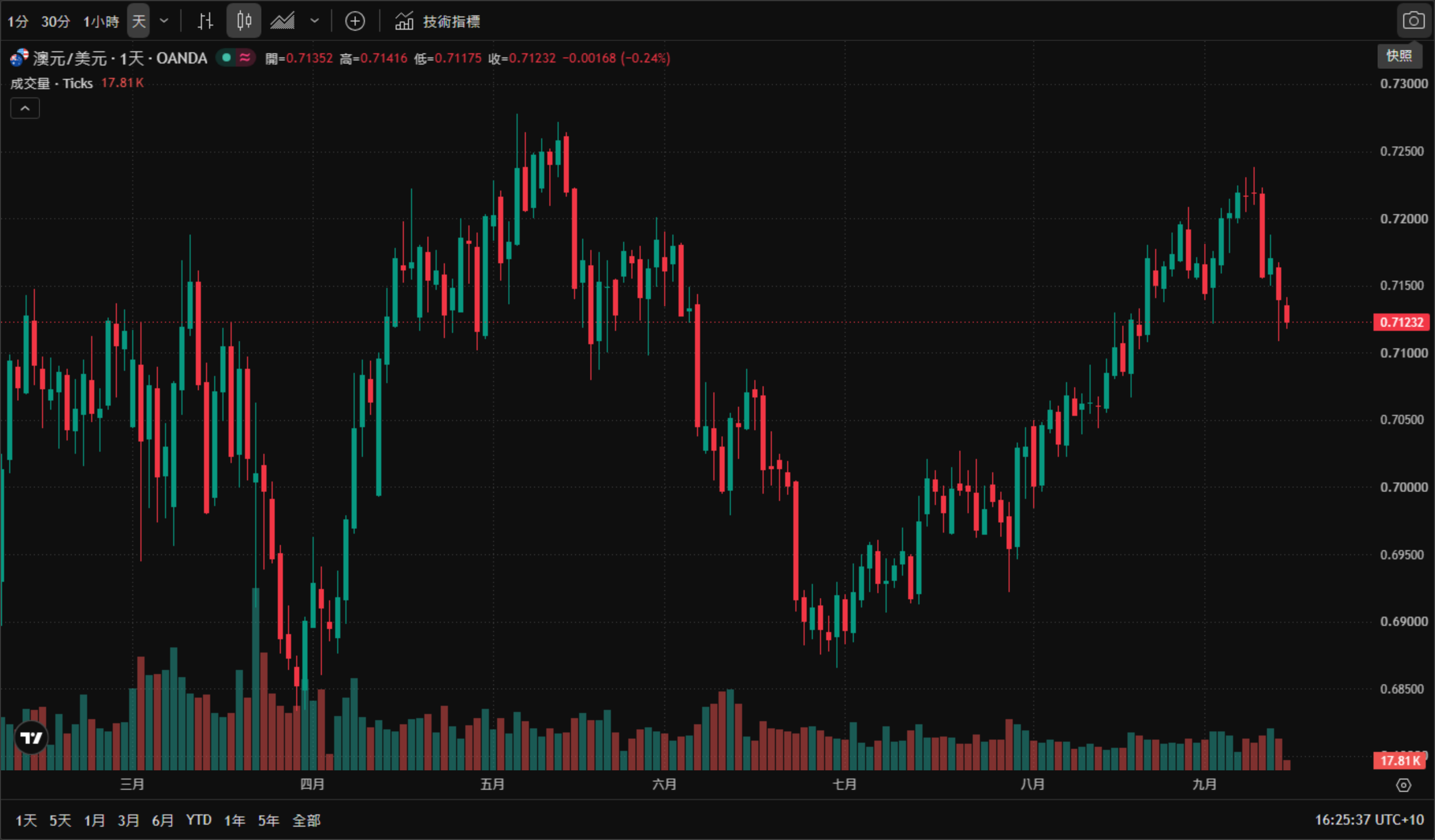Screen dimensions: 1435x840
Task: Switch to 1分 interval
Action: tap(17, 22)
